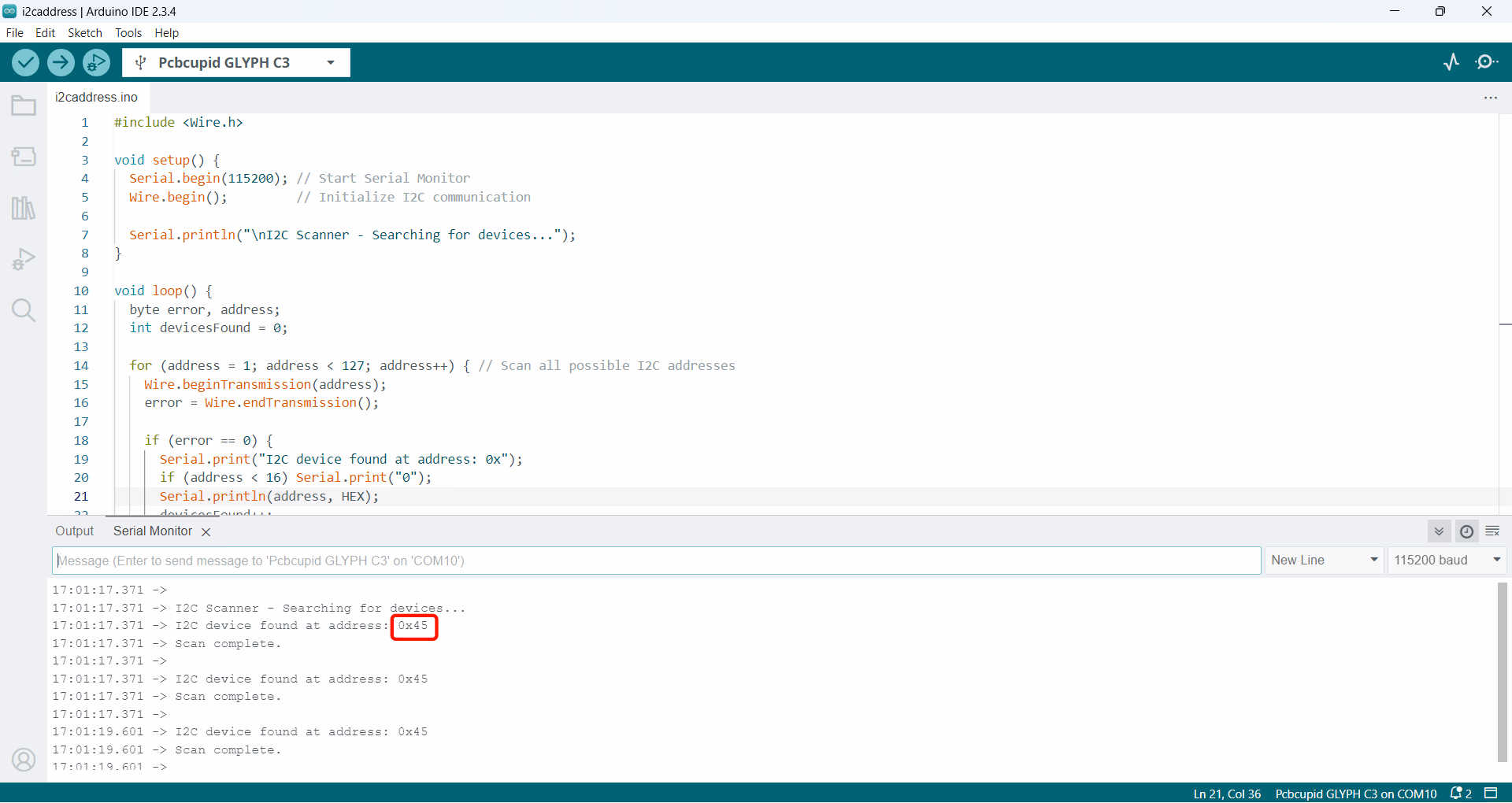Viewport: 1512px width, 803px height.
Task: Toggle autoscroll in Serial Monitor
Action: 1439,531
